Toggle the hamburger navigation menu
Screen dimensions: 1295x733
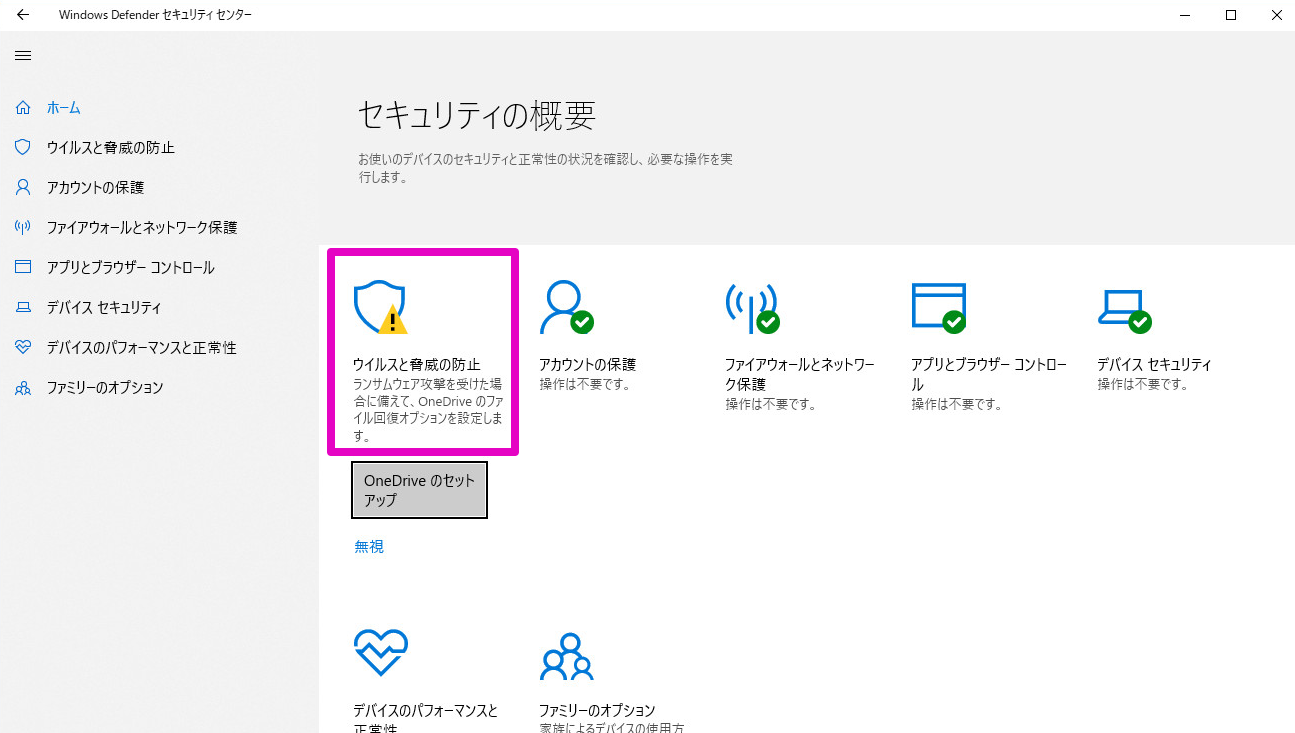(23, 55)
